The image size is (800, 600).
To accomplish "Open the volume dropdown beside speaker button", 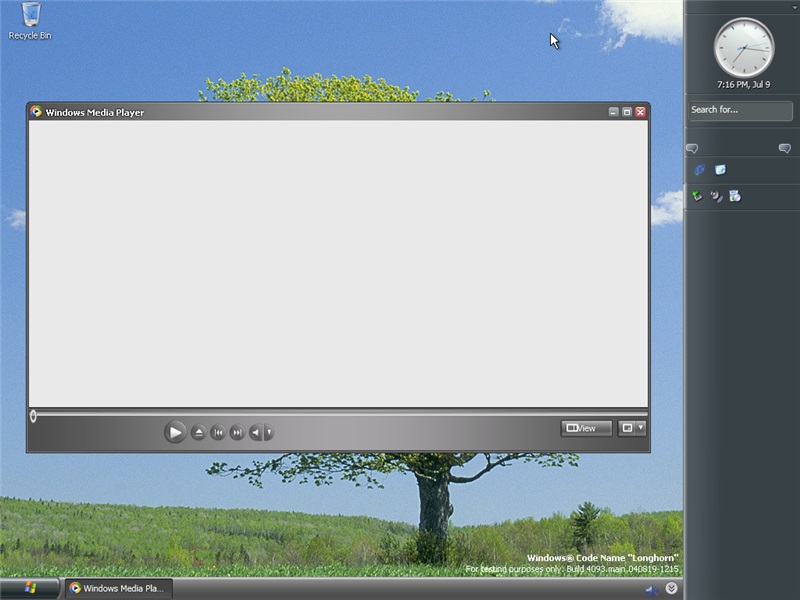I will [269, 433].
